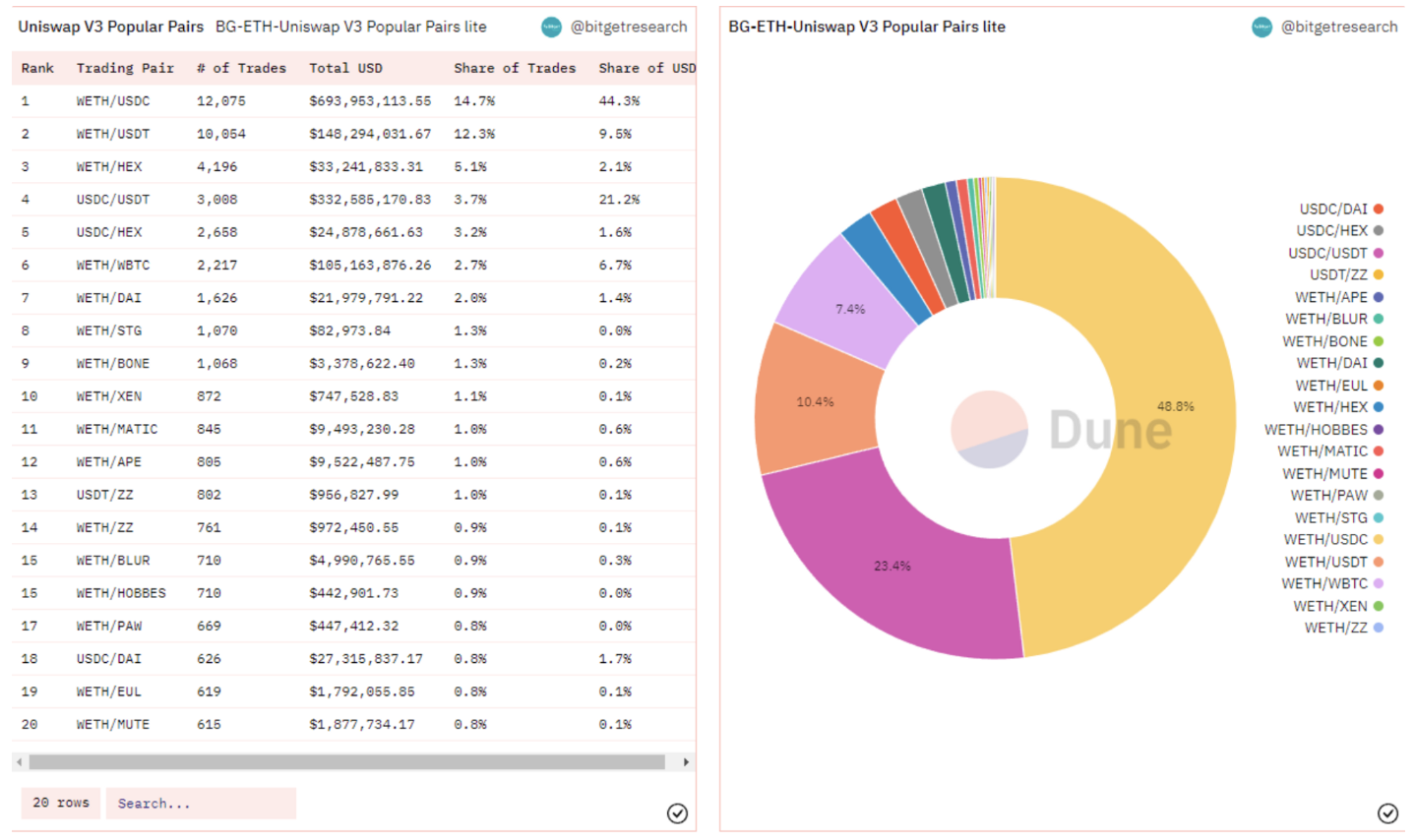Click the bitgetresearch avatar in the table panel
The height and width of the screenshot is (840, 1415).
(x=551, y=28)
